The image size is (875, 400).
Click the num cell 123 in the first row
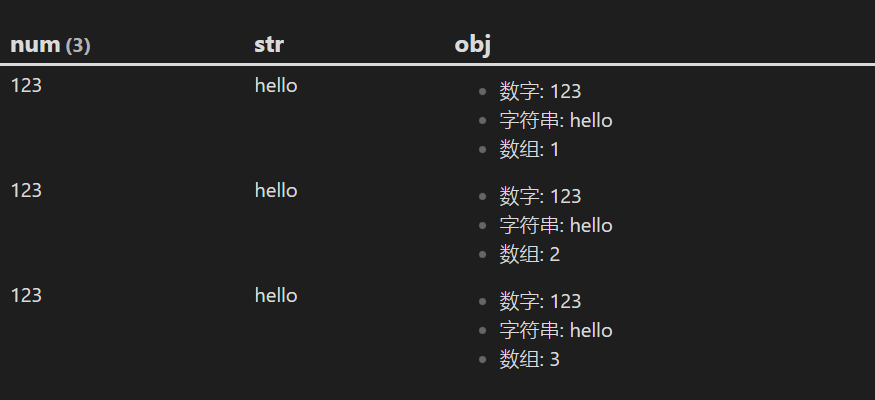(x=26, y=85)
